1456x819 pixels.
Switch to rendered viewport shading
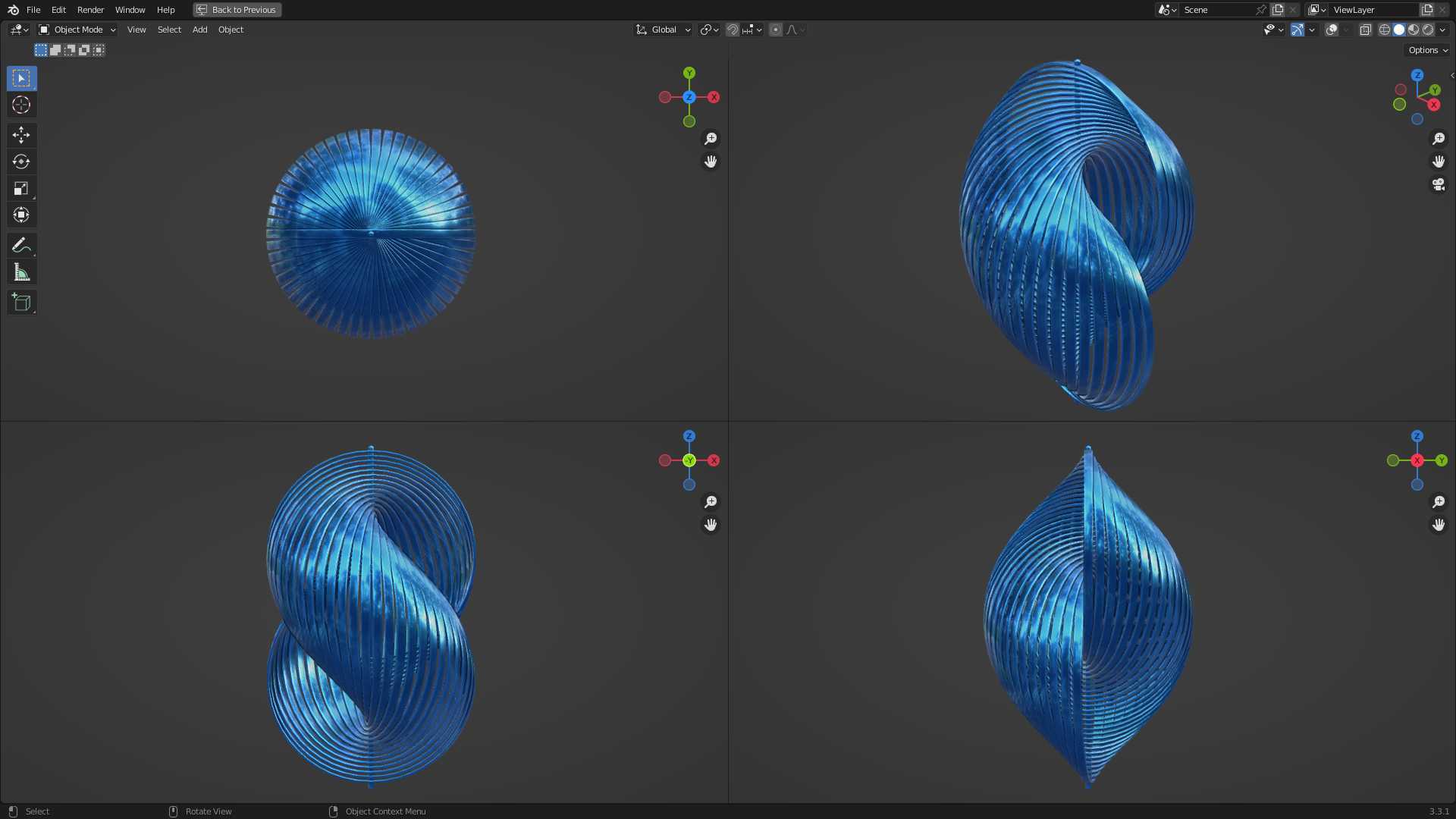coord(1428,30)
